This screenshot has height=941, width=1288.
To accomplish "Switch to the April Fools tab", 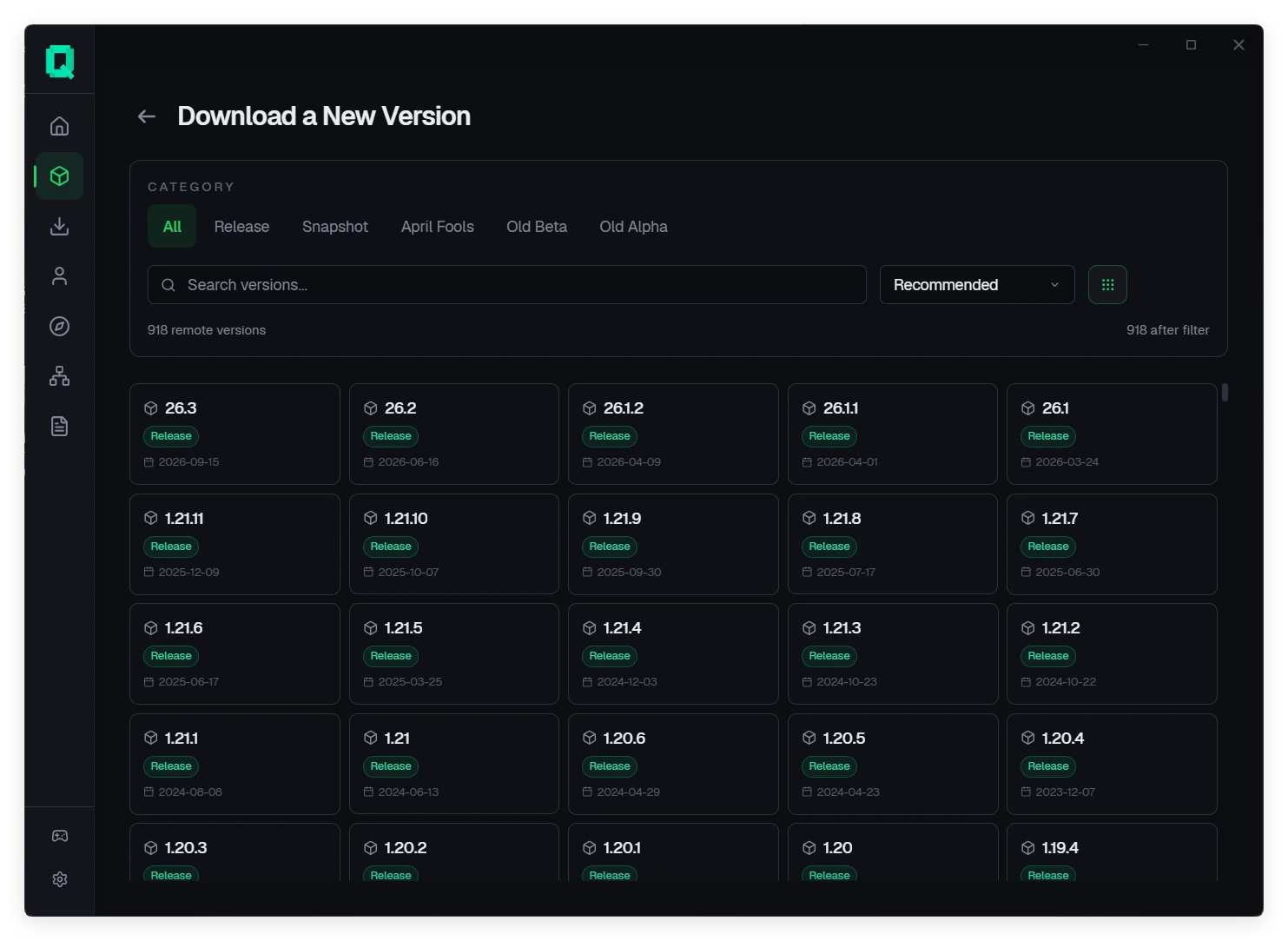I will (x=438, y=227).
